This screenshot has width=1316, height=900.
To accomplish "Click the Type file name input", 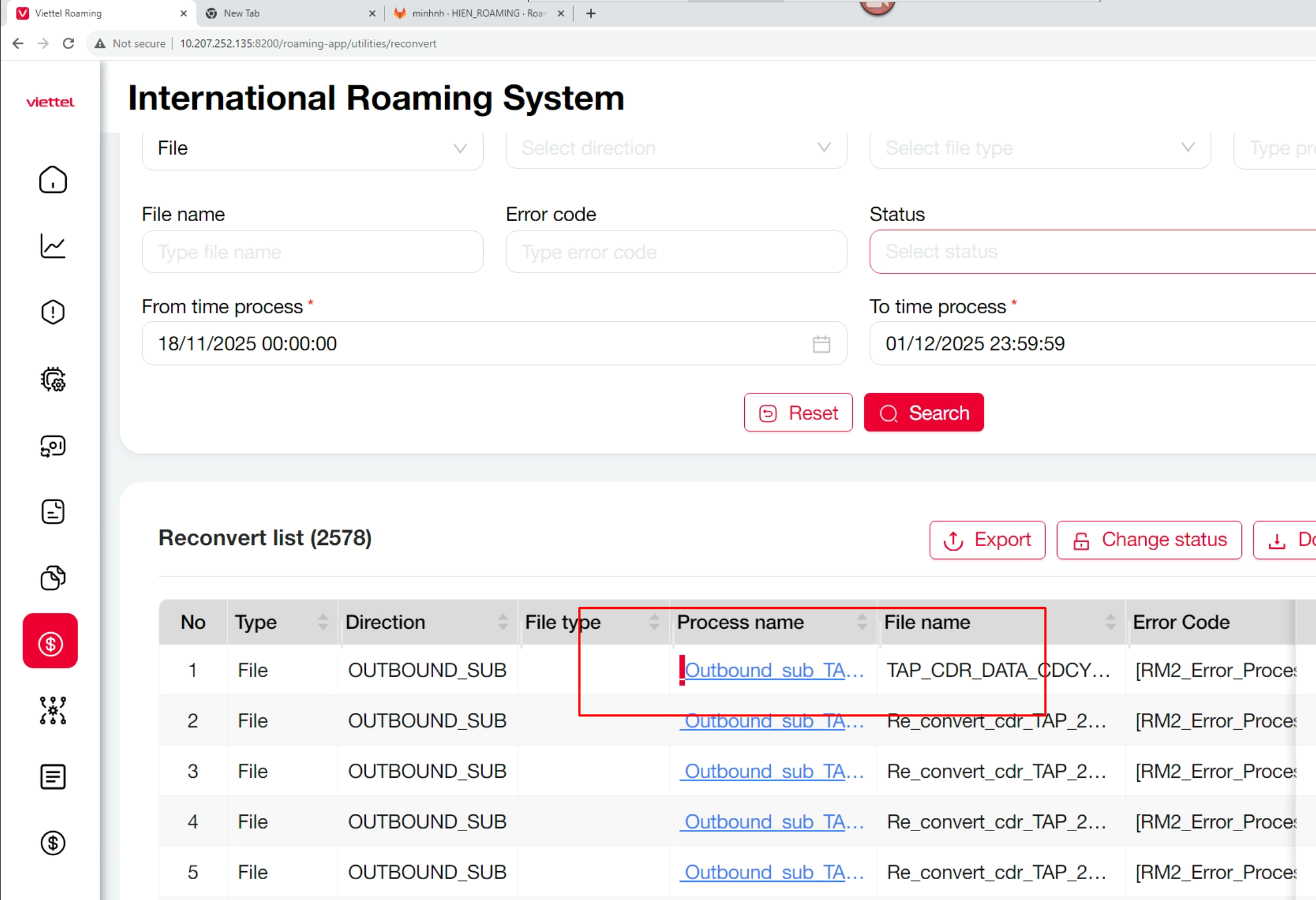I will click(312, 252).
